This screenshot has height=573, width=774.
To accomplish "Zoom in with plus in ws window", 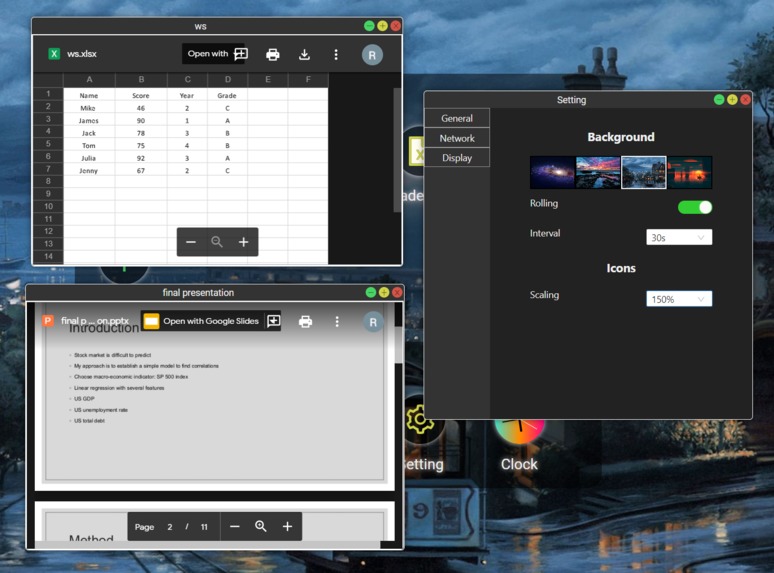I will 243,242.
